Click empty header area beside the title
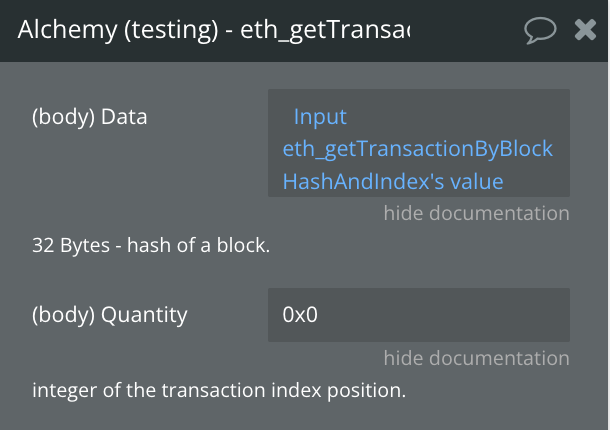The height and width of the screenshot is (430, 610). pyautogui.click(x=467, y=30)
